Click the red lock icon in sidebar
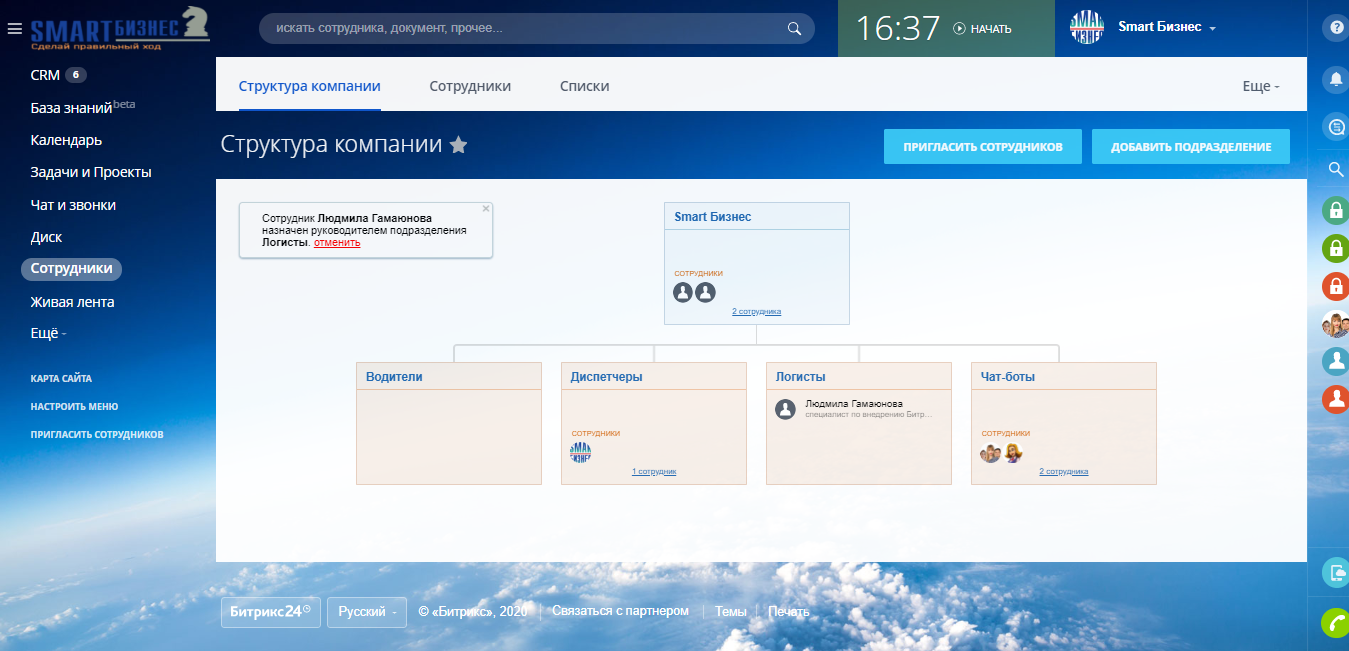Screen dimensions: 1349x651 [x=1335, y=287]
